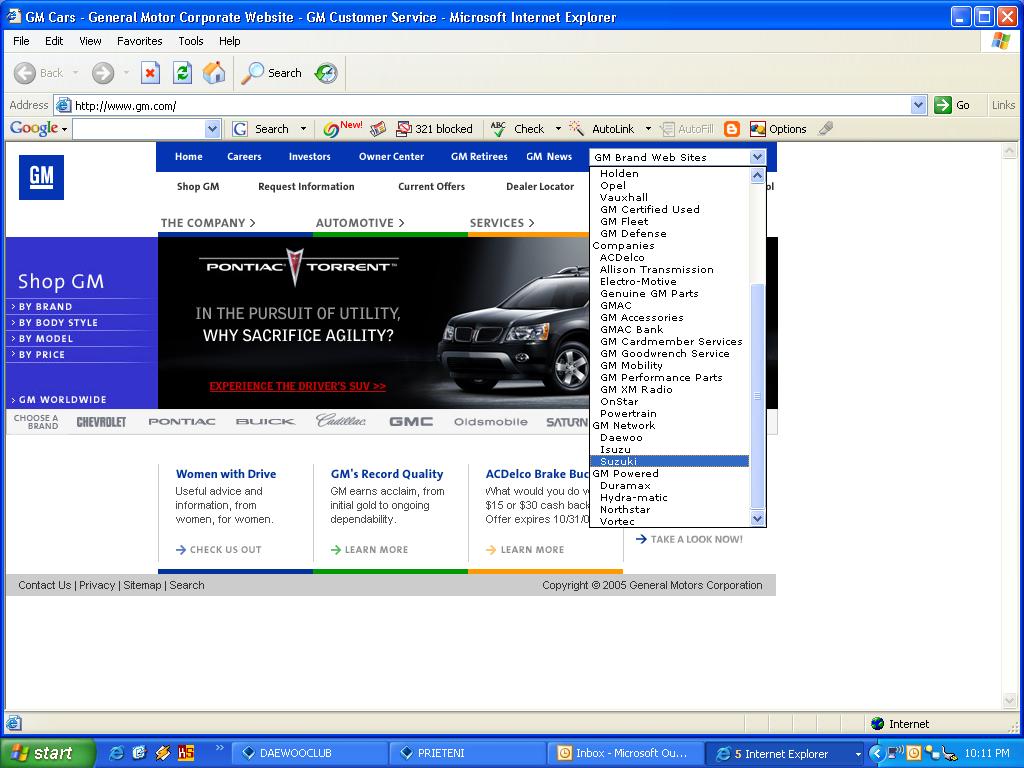
Task: Open the History toolbar icon
Action: click(326, 73)
